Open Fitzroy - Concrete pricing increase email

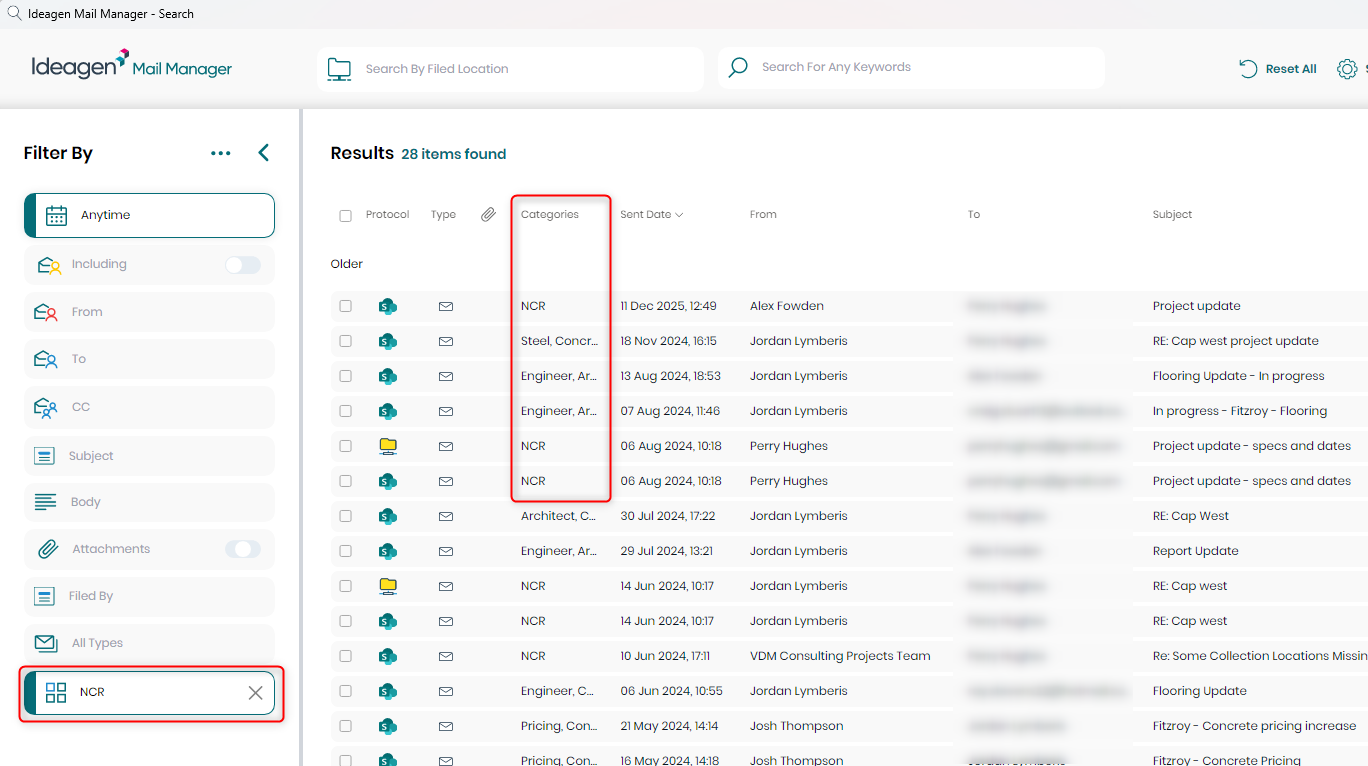(1254, 726)
